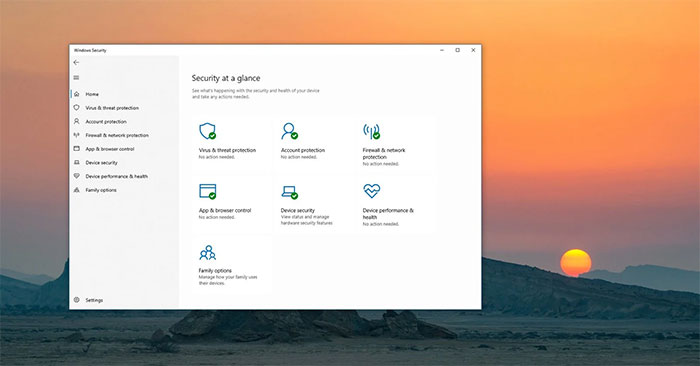700x366 pixels.
Task: Click the Firewall & network protection tile title
Action: click(384, 154)
